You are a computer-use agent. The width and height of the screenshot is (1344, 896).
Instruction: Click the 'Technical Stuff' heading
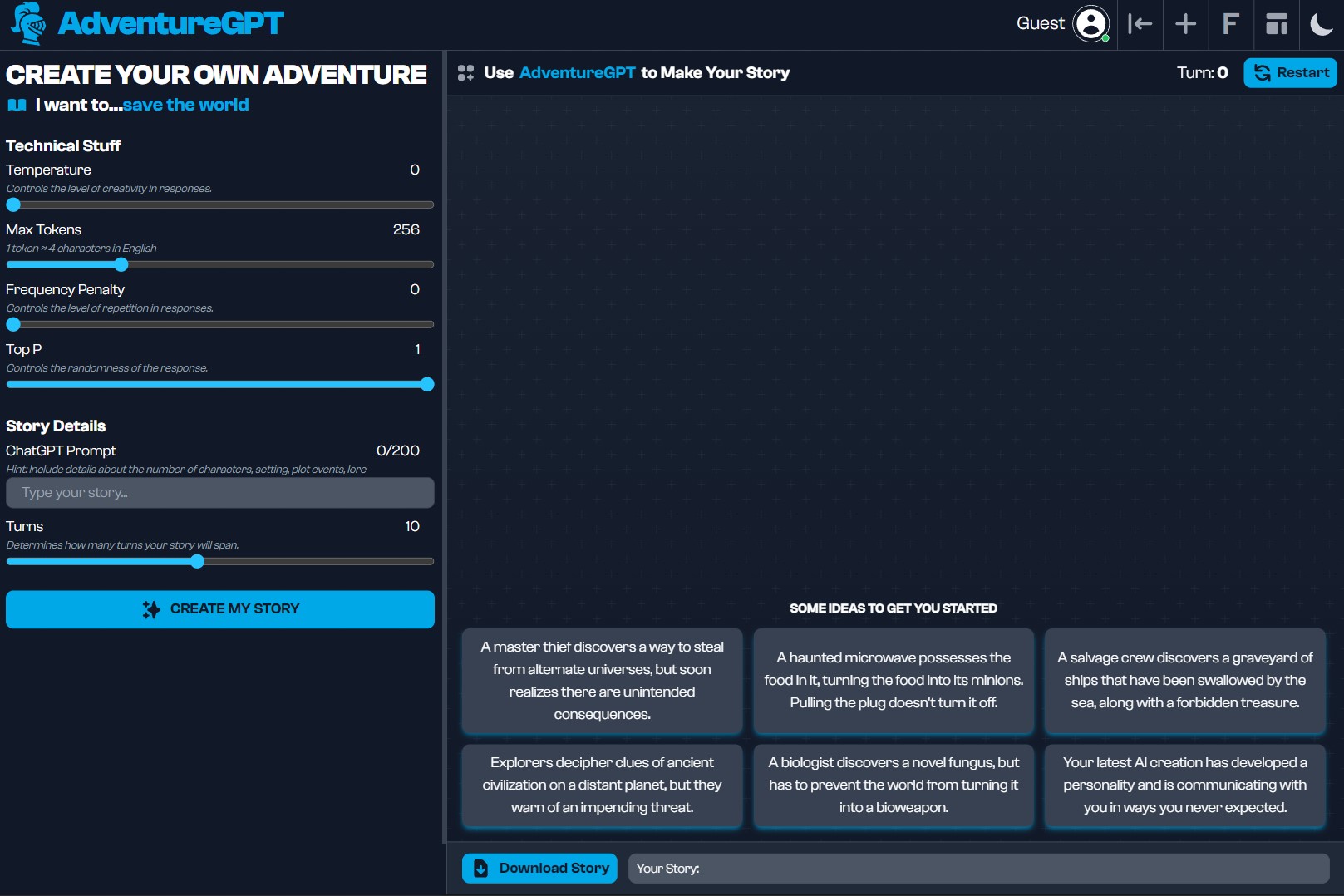(x=63, y=146)
